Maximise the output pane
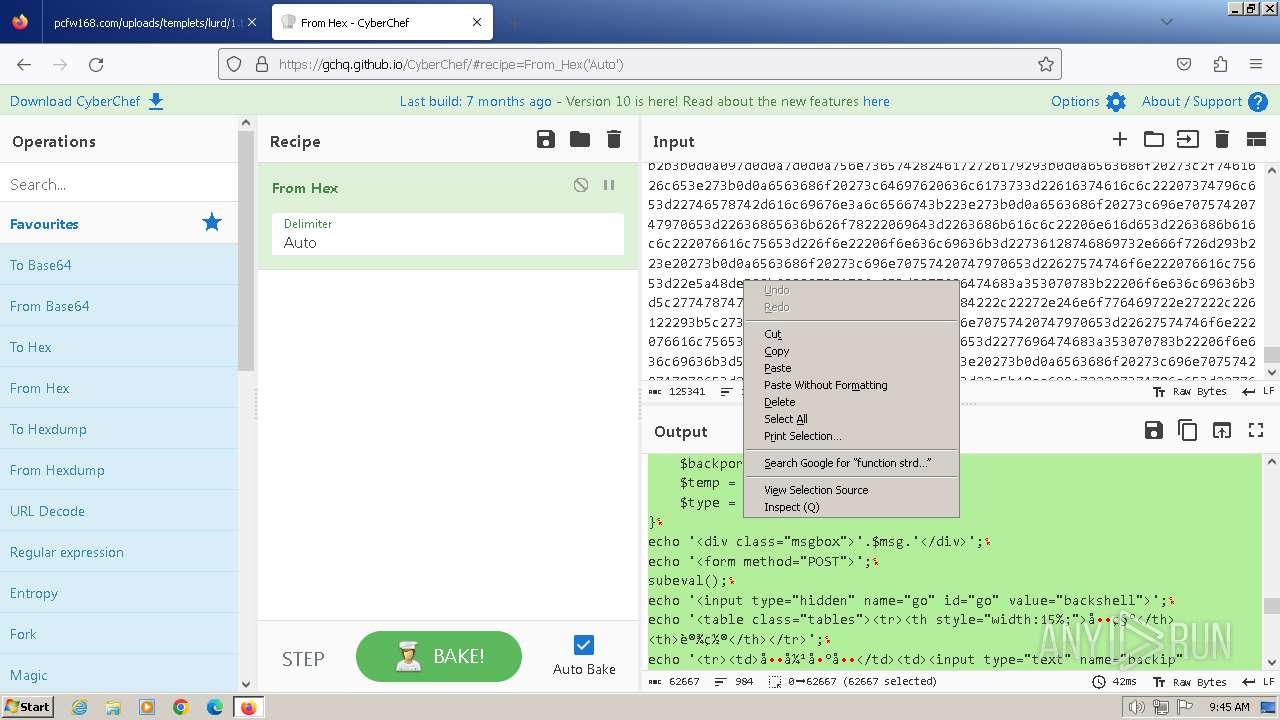The width and height of the screenshot is (1280, 720). click(1256, 431)
